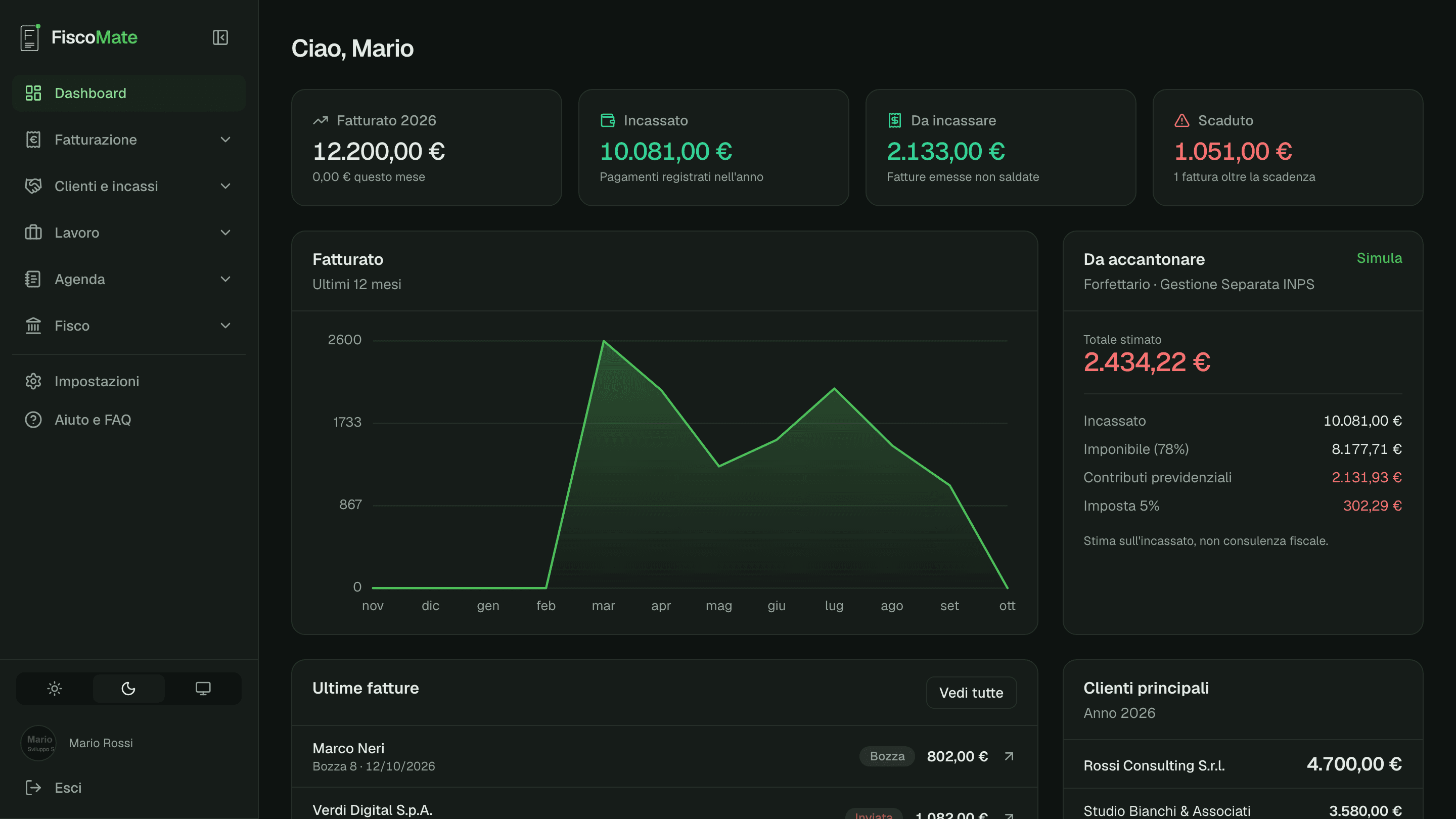Click the Fisco bank building icon
This screenshot has height=819, width=1456.
pos(33,326)
